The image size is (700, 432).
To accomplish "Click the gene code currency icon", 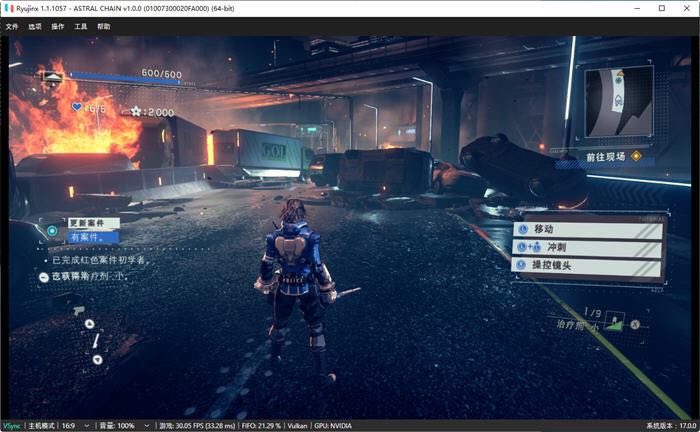I will point(136,111).
